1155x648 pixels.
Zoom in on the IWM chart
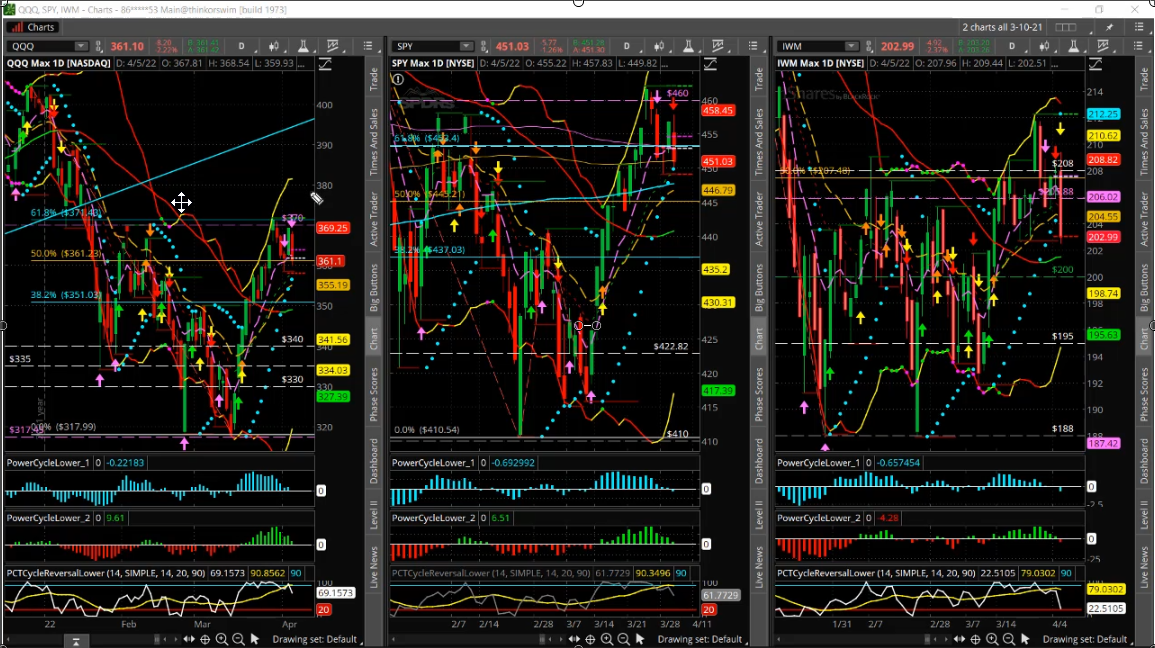pos(991,639)
